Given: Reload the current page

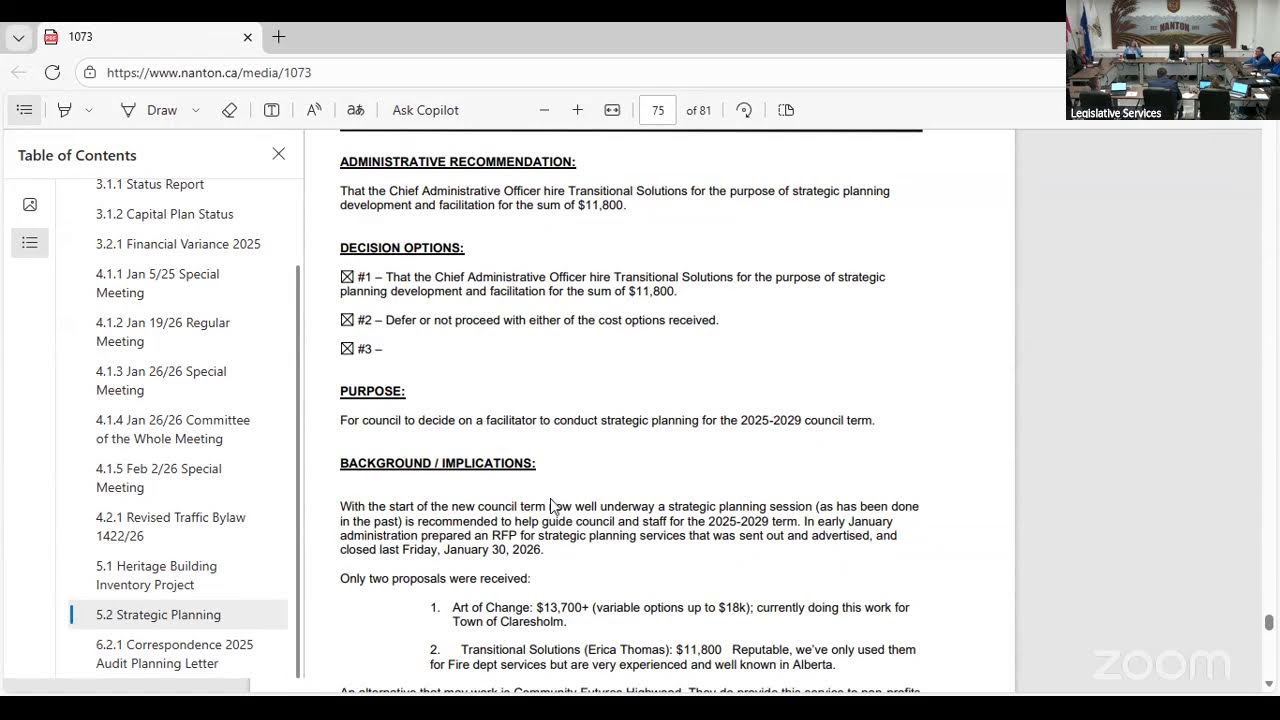Looking at the screenshot, I should tap(52, 72).
